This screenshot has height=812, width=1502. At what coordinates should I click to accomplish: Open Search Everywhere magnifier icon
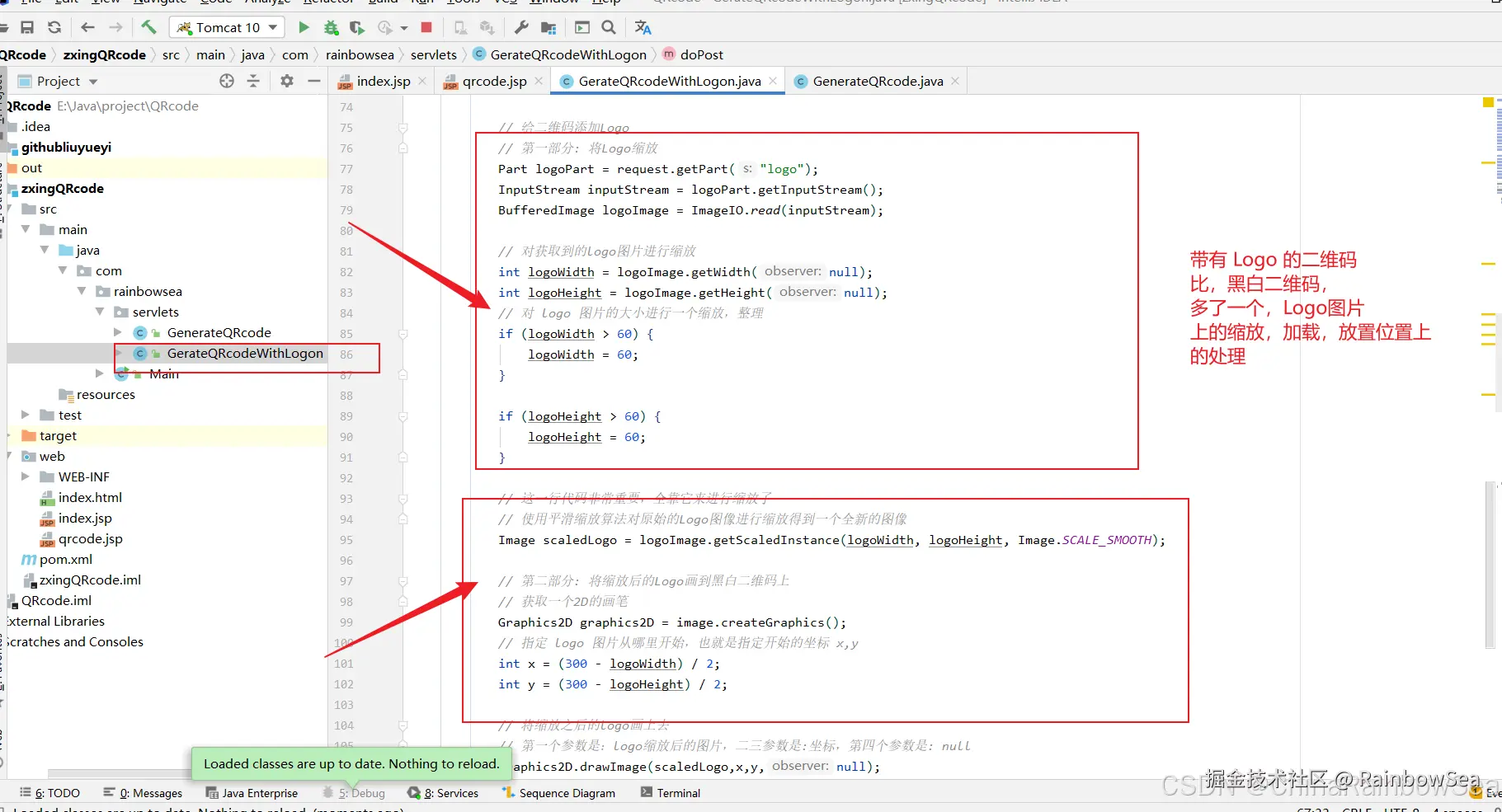pyautogui.click(x=609, y=27)
